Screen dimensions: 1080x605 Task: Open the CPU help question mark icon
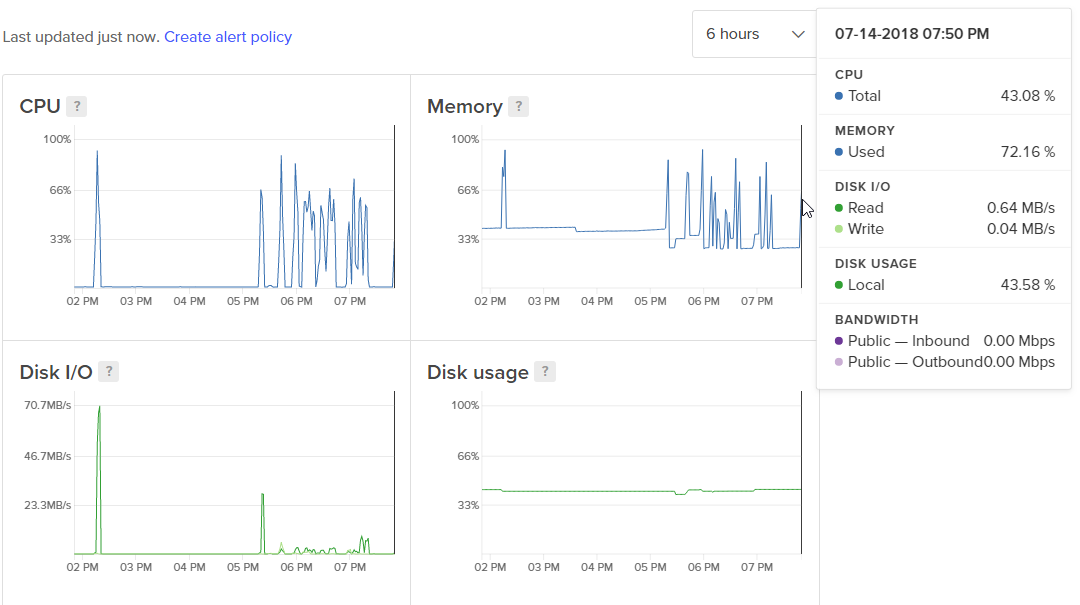[x=77, y=106]
